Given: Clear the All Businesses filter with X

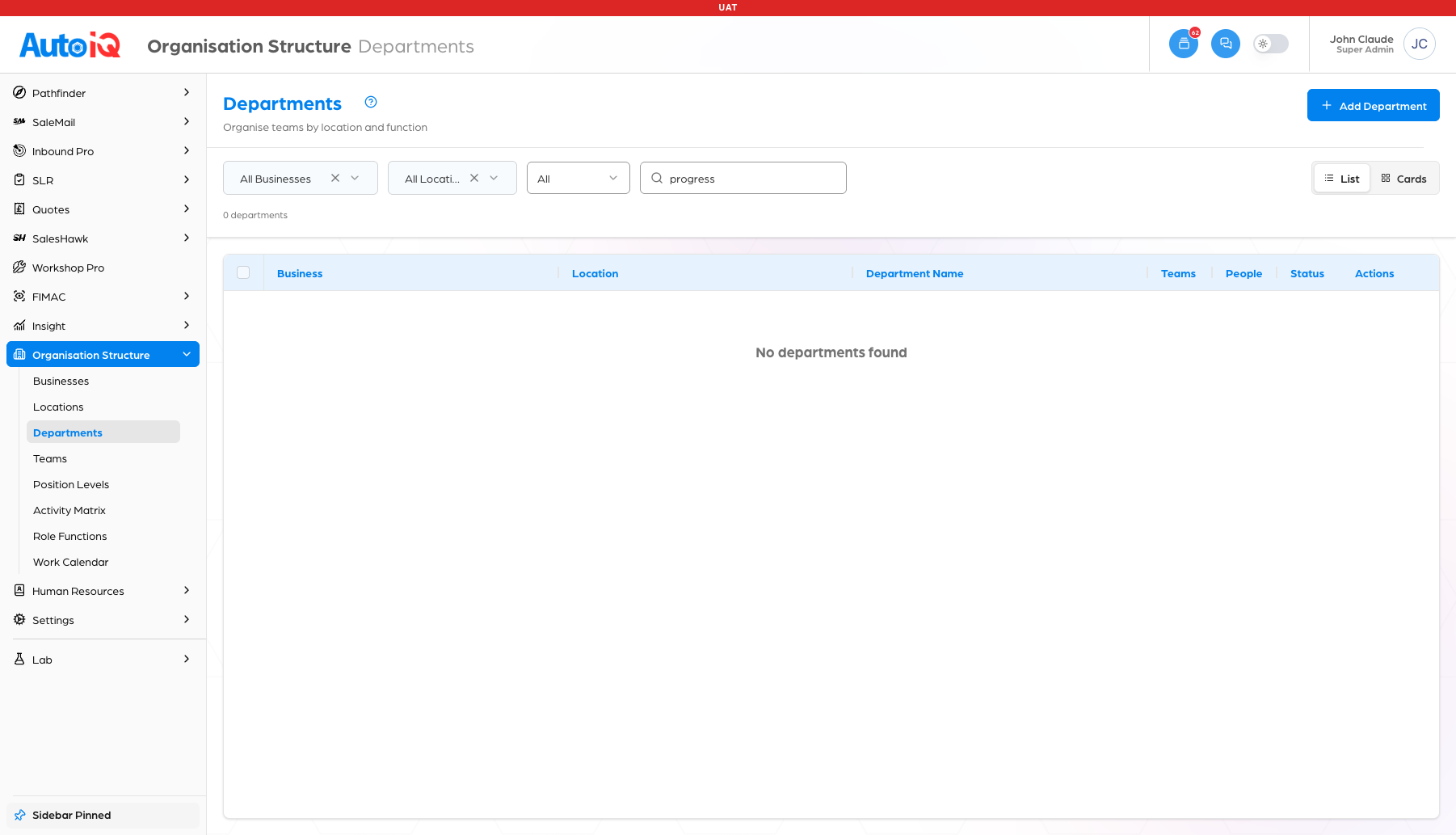Looking at the screenshot, I should click(335, 178).
